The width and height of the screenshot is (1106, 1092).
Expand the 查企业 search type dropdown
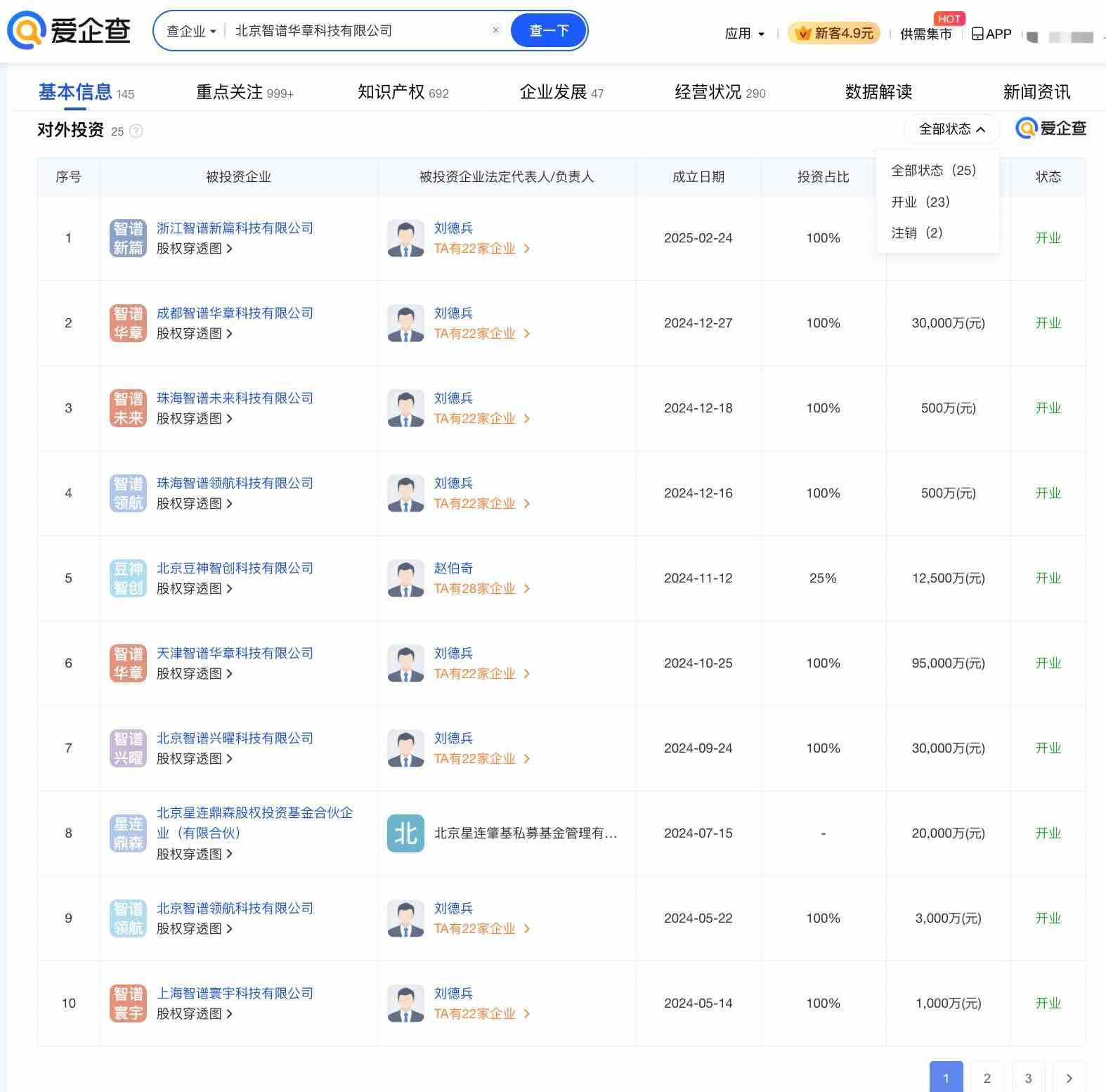(x=191, y=31)
